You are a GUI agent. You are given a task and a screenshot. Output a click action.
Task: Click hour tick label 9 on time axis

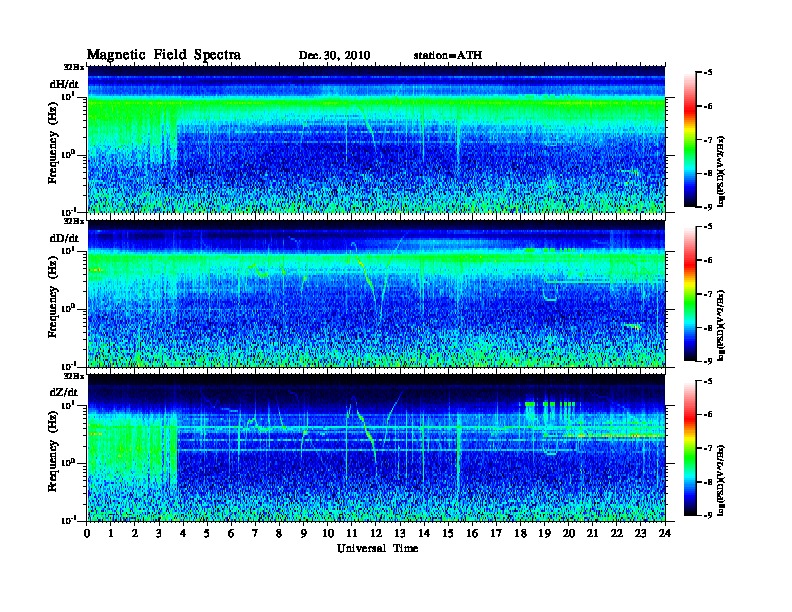pyautogui.click(x=303, y=533)
